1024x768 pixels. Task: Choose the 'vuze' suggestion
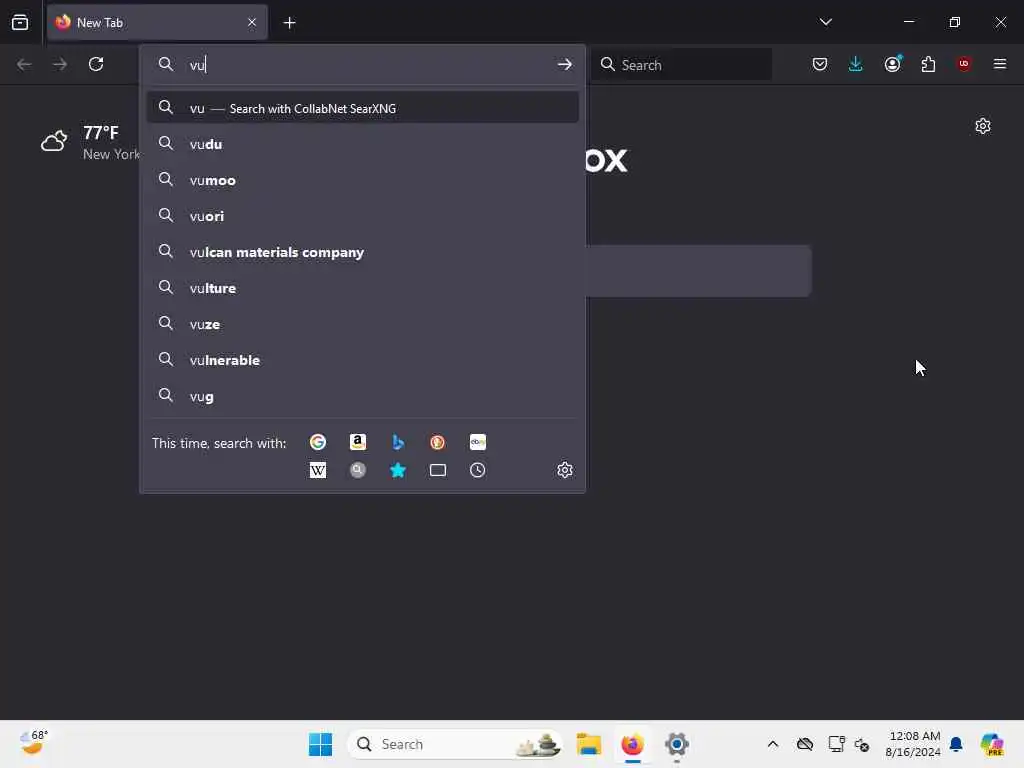tap(362, 324)
